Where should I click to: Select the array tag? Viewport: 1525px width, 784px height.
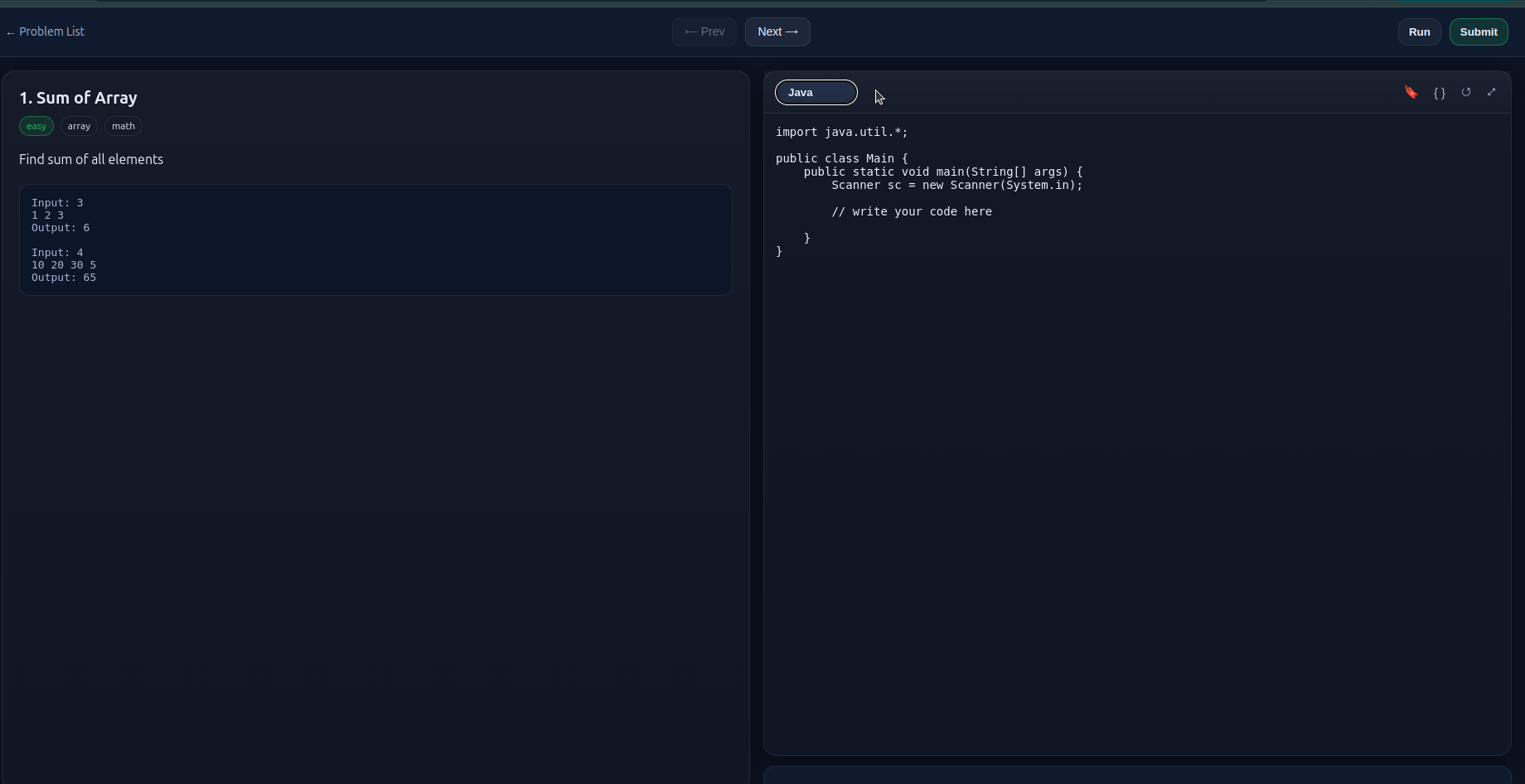[x=79, y=126]
